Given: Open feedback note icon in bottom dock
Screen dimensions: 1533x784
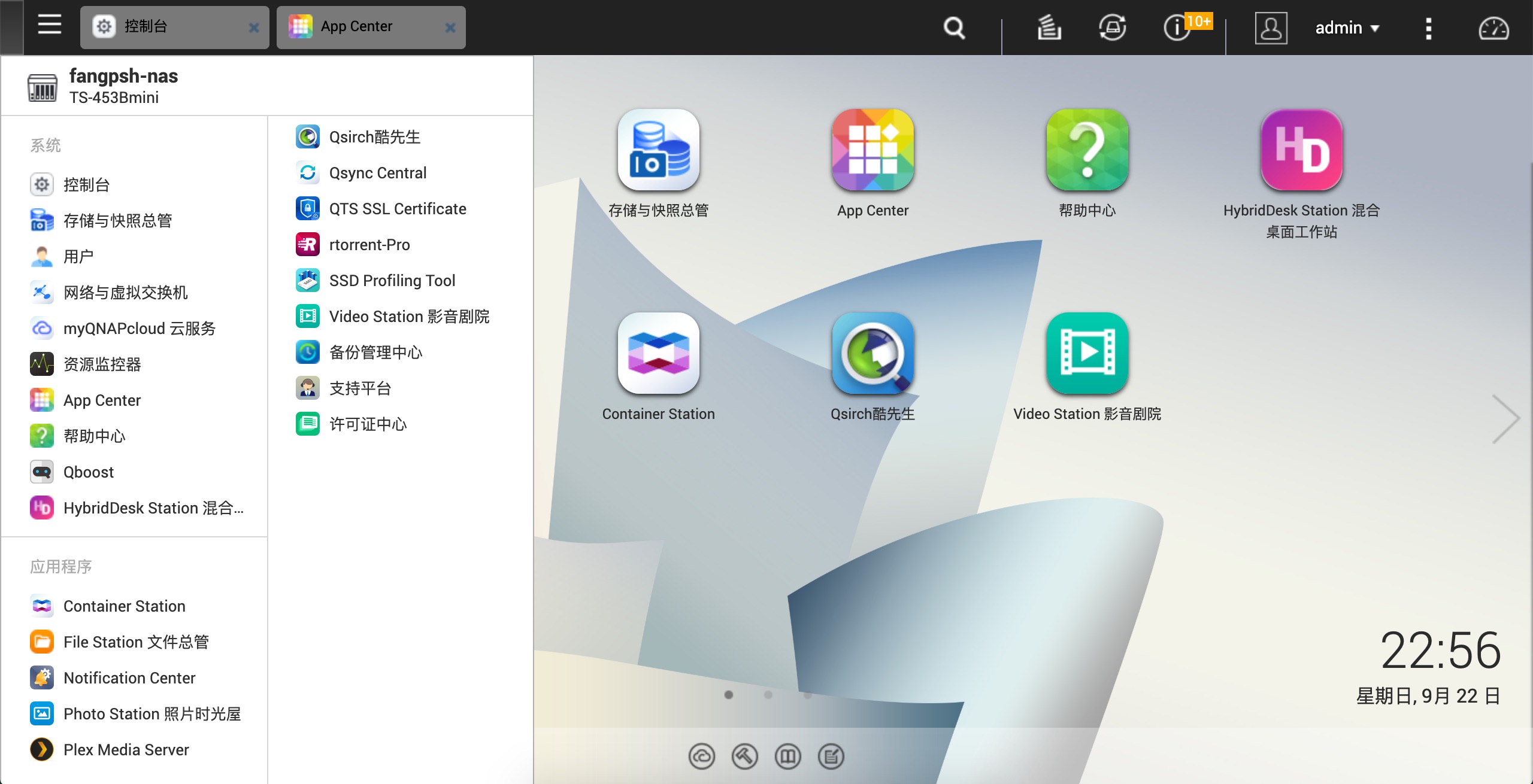Looking at the screenshot, I should click(x=831, y=756).
